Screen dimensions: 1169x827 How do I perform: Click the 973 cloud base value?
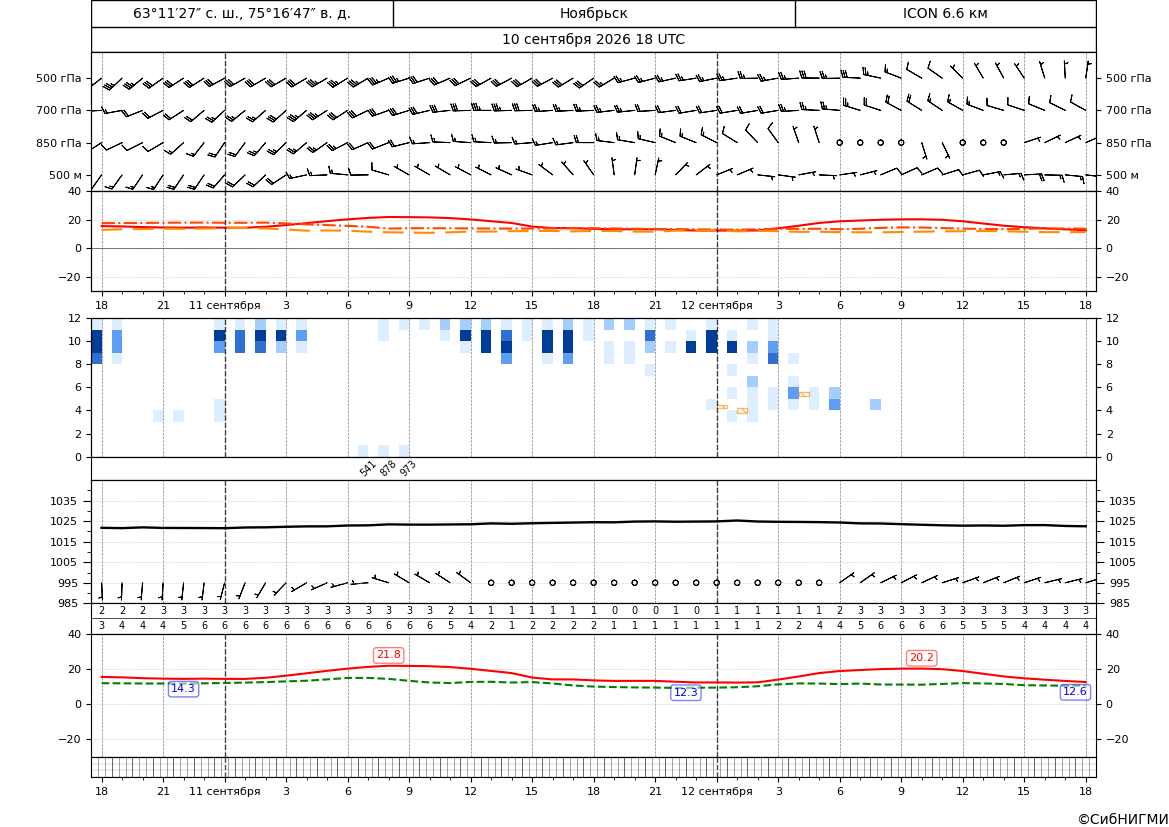[408, 468]
